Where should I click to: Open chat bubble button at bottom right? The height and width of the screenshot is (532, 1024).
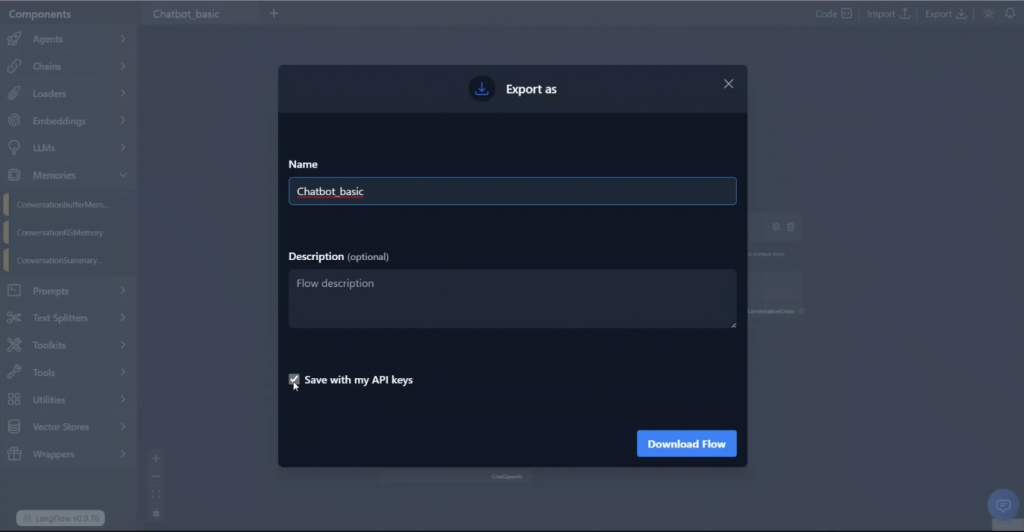1003,505
